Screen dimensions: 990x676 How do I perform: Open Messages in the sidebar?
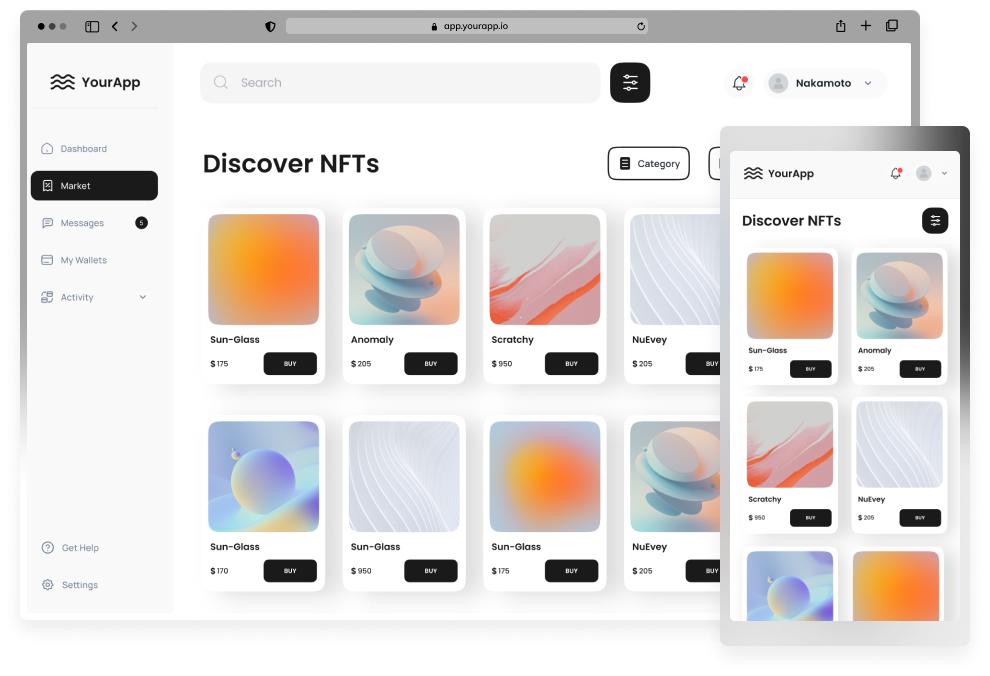[81, 223]
